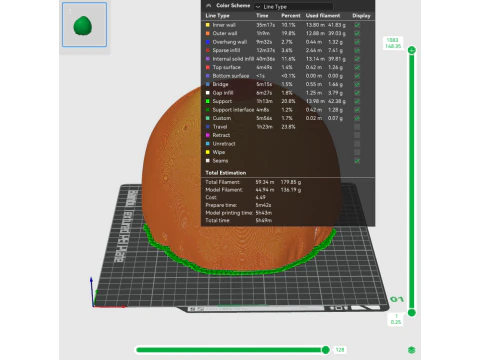The width and height of the screenshot is (480, 360).
Task: Click the layers stack icon at bottom right
Action: [412, 350]
